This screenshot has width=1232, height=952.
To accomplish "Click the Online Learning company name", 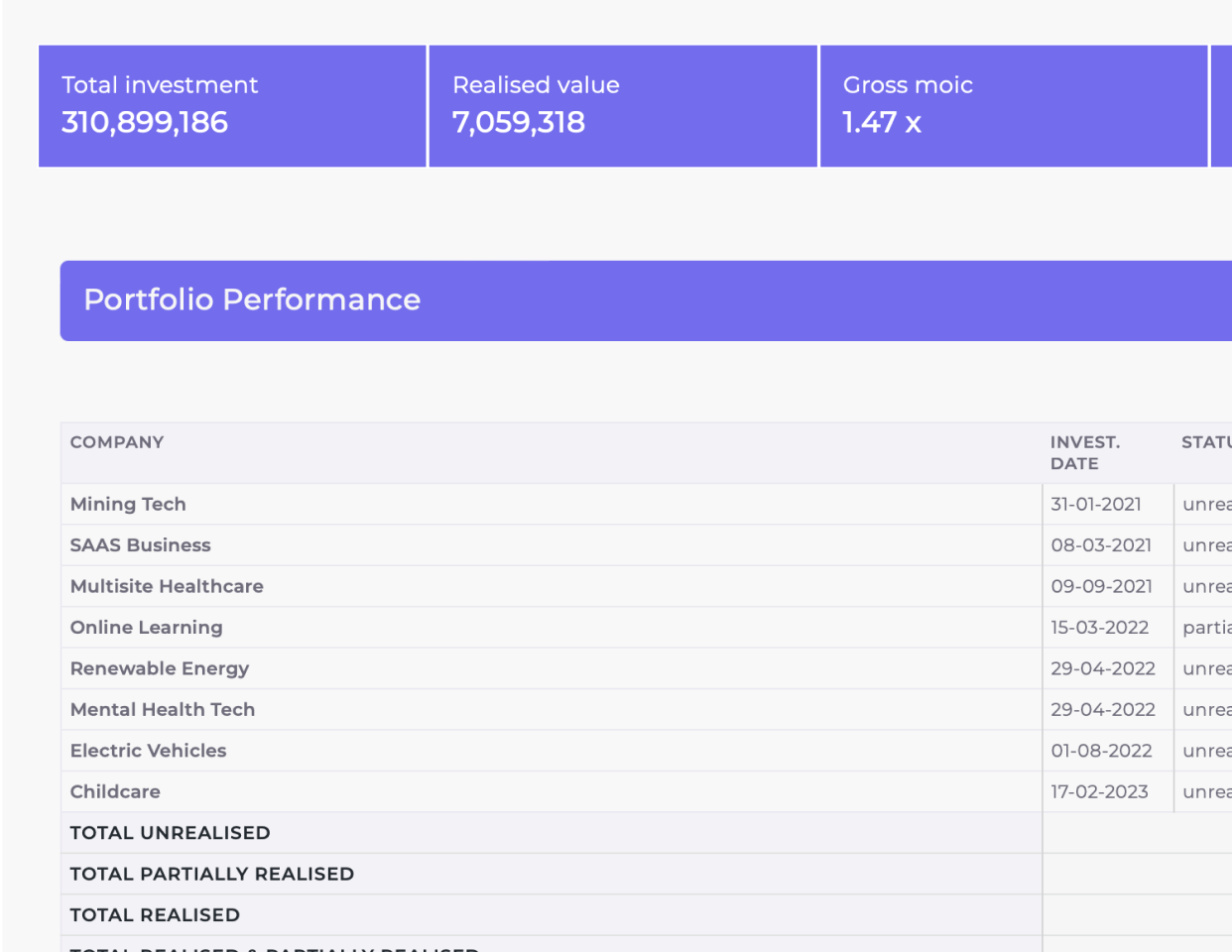I will click(x=146, y=628).
